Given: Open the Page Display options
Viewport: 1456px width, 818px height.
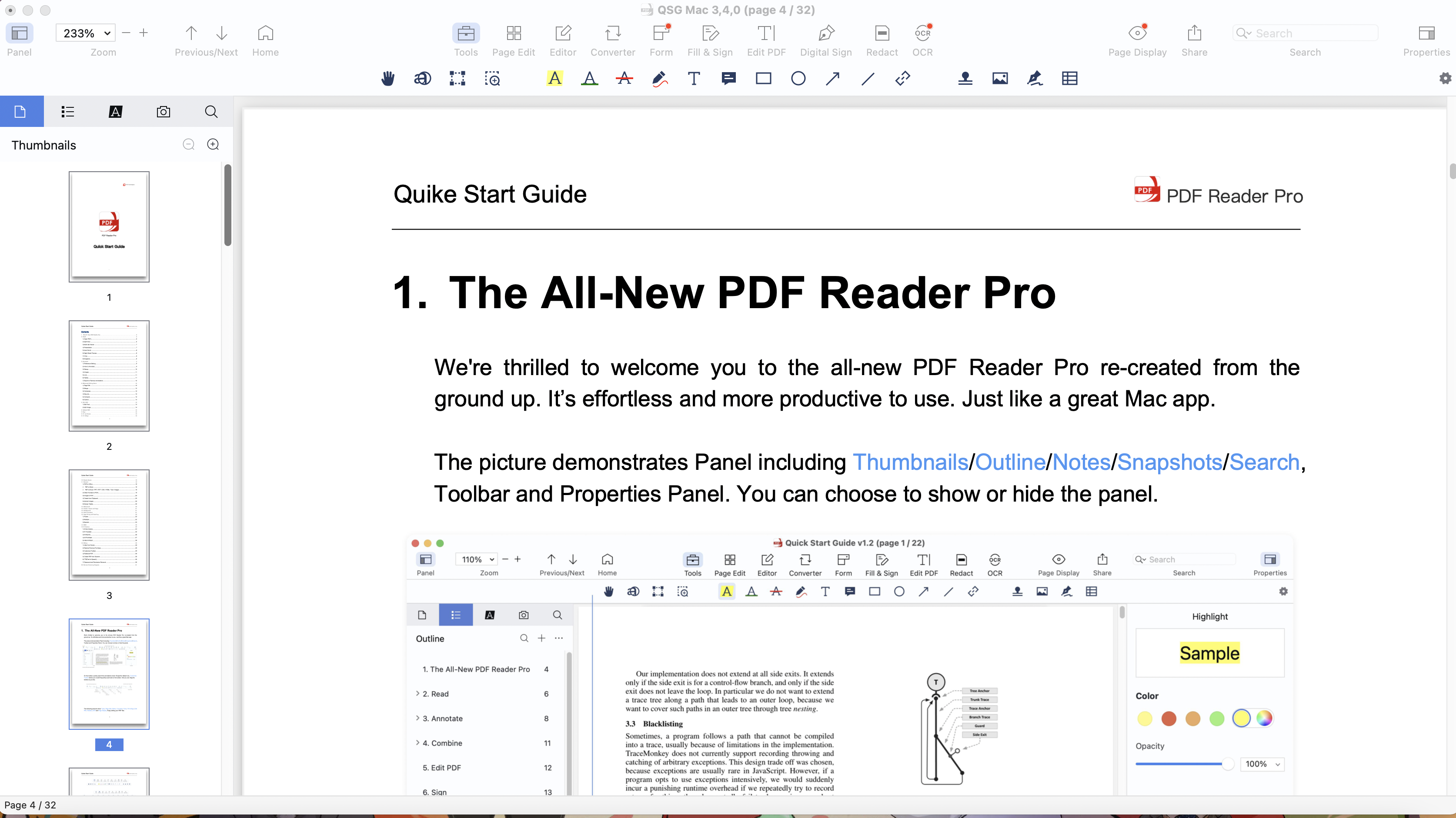Looking at the screenshot, I should (x=1137, y=33).
